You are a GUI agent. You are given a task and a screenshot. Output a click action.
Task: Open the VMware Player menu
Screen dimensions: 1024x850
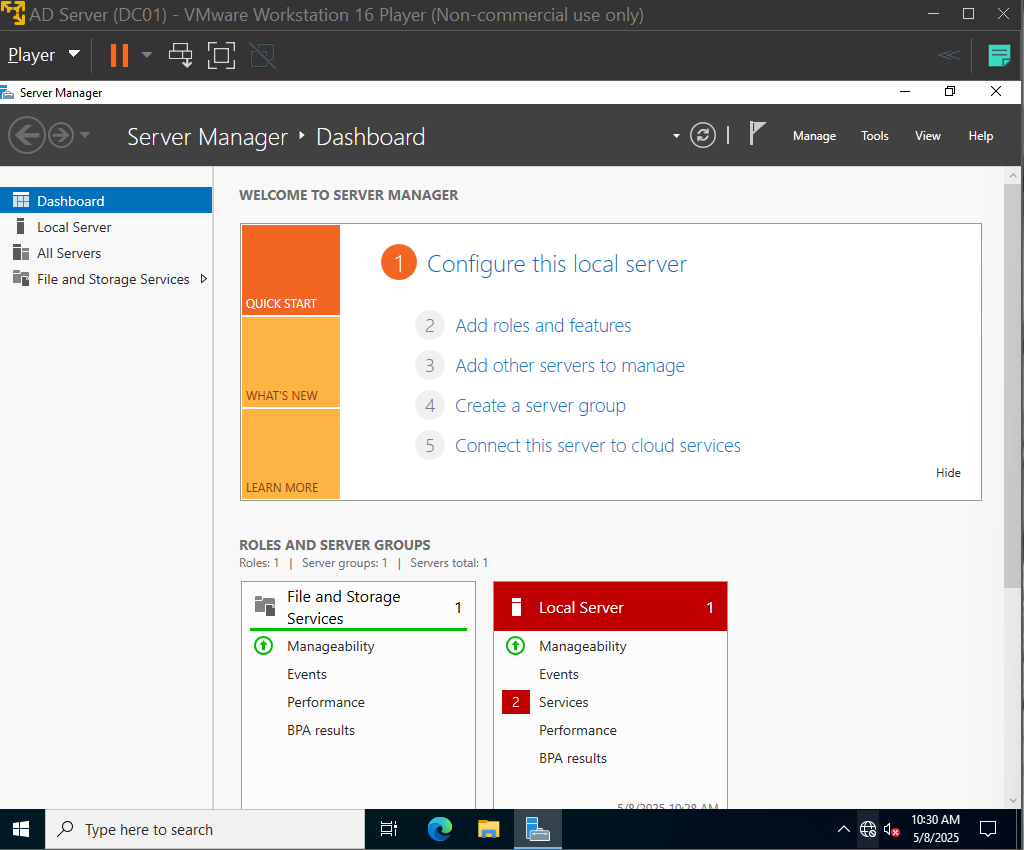[x=44, y=55]
